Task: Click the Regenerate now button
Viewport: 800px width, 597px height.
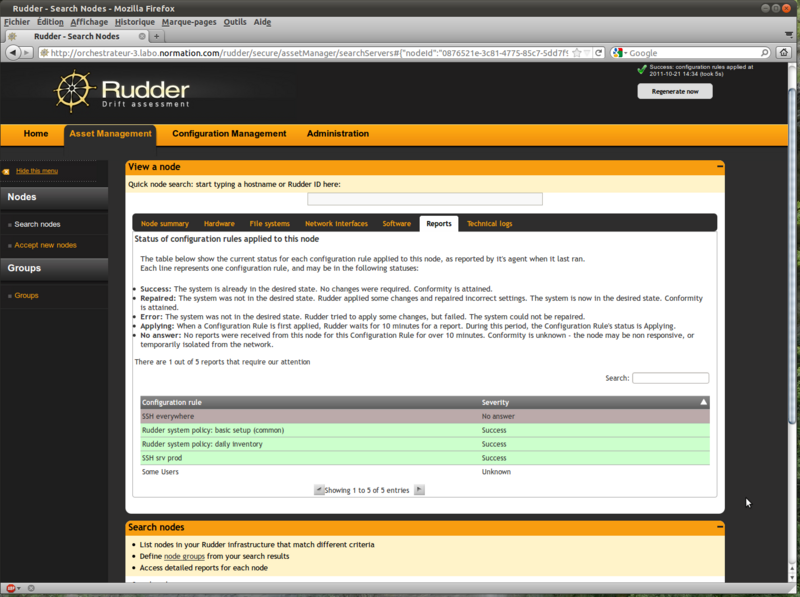Action: click(x=674, y=91)
